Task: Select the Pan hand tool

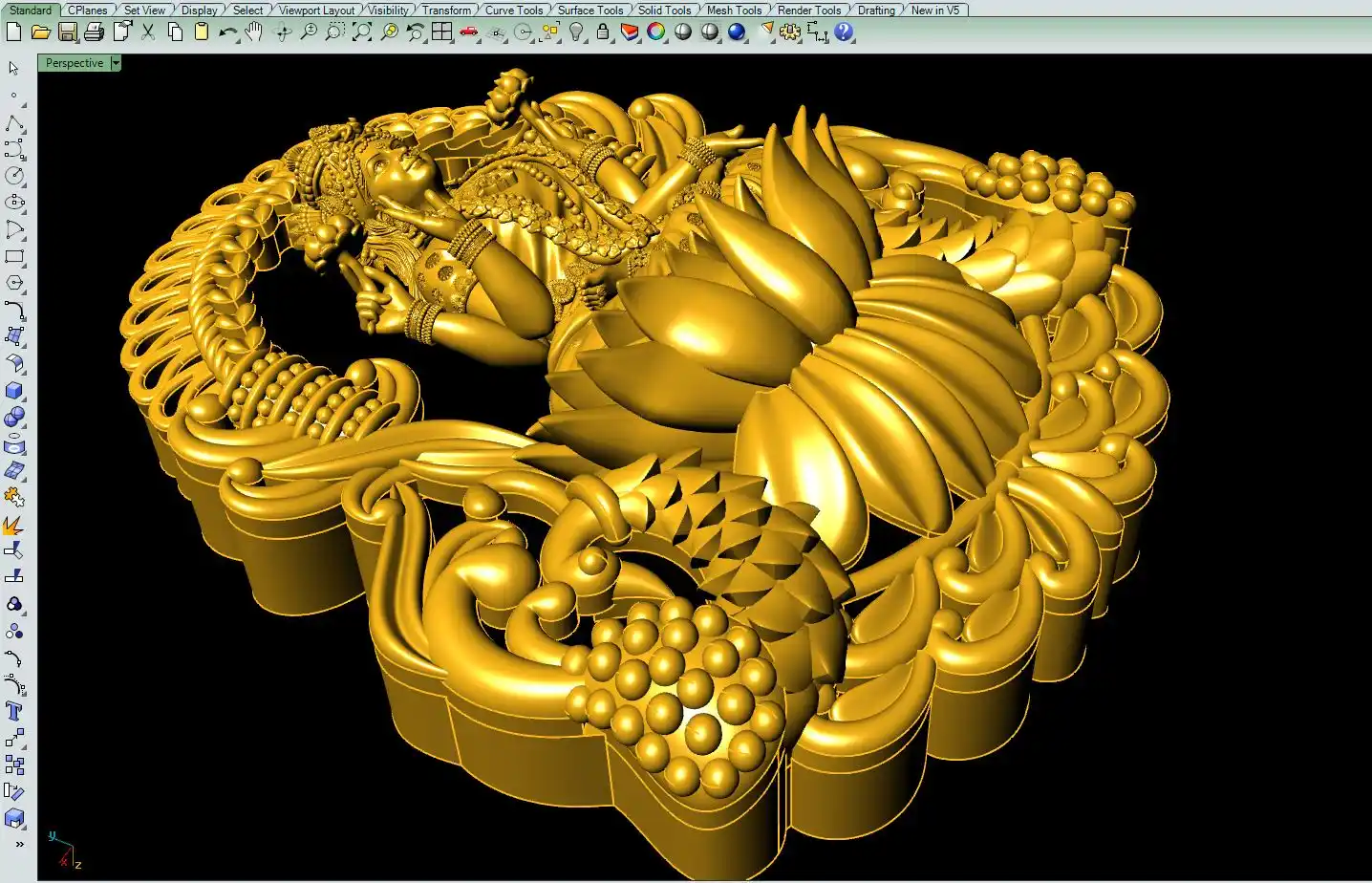Action: click(253, 32)
